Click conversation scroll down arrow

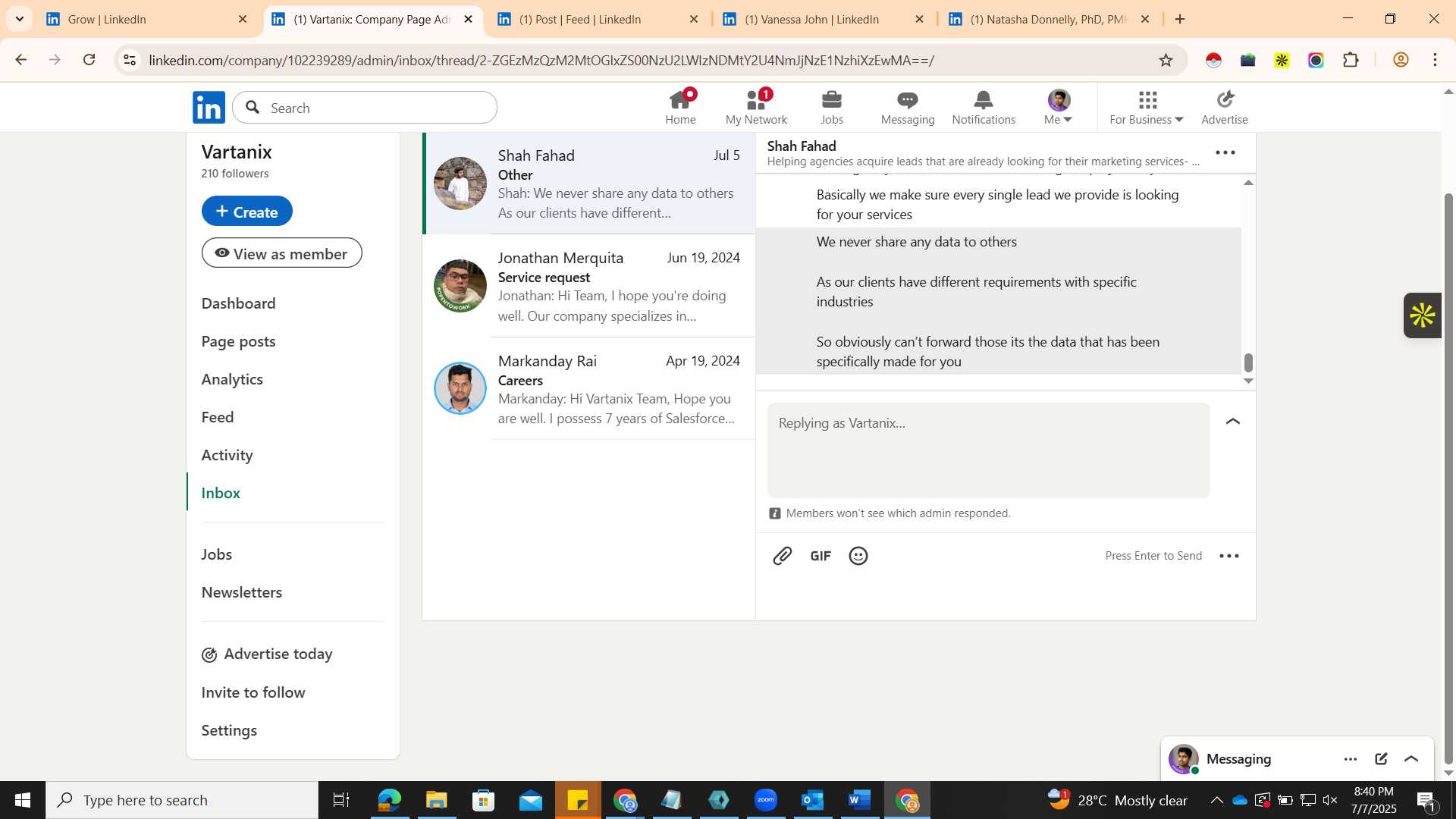1248,381
